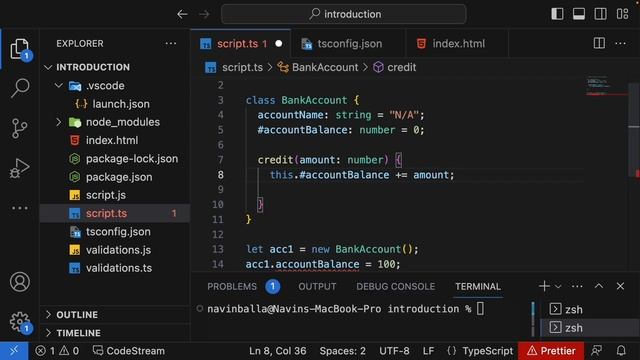Open the TERMINAL panel tab

coord(478,287)
